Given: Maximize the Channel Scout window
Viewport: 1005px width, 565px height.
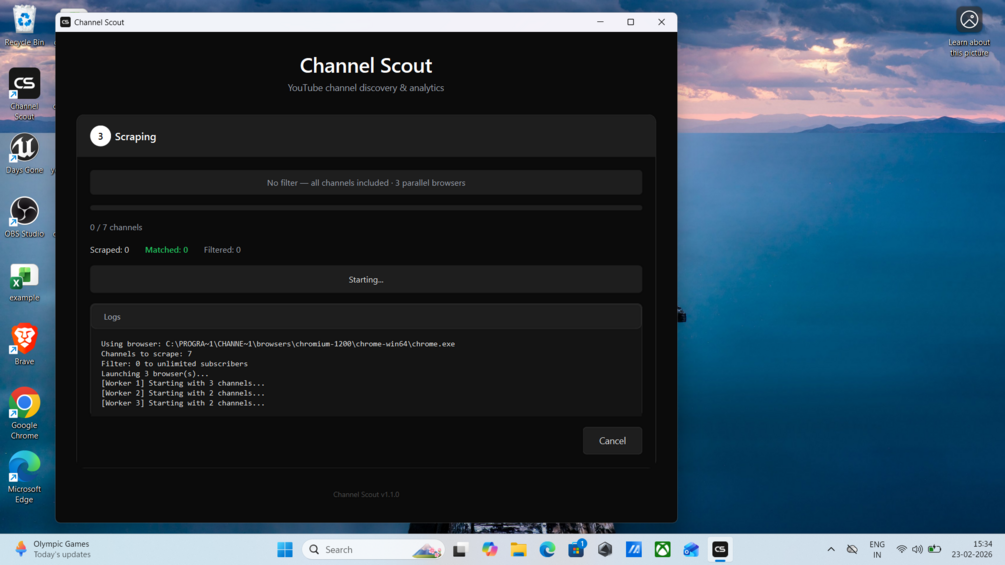Looking at the screenshot, I should click(631, 22).
